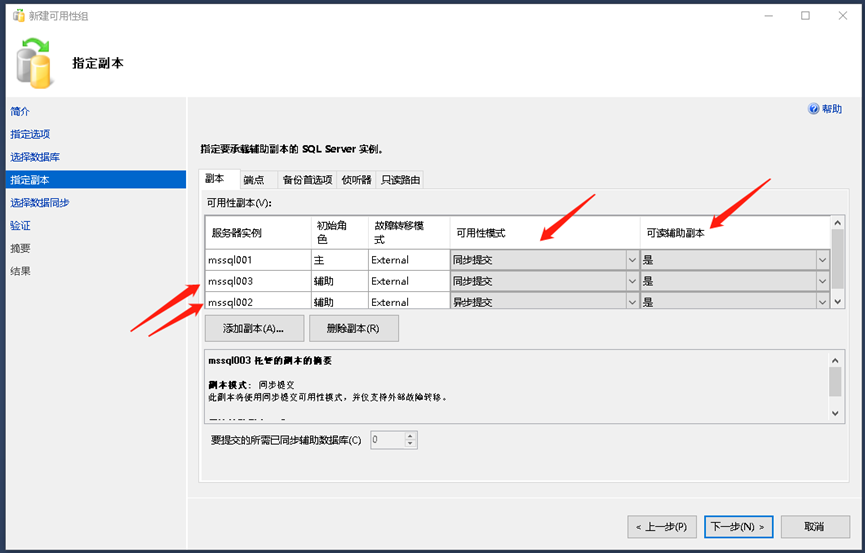The image size is (865, 553).
Task: Click the 下一步(N) next button
Action: pos(739,527)
